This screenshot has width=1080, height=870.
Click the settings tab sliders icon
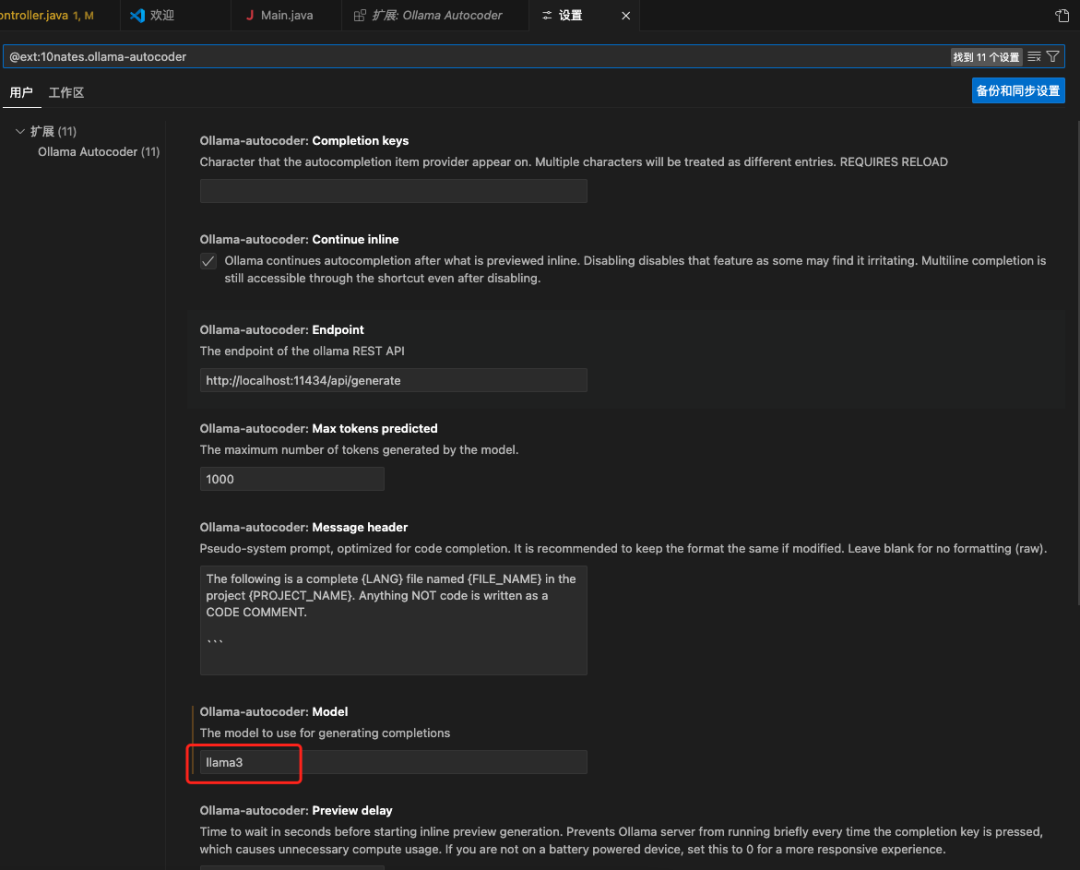point(547,15)
